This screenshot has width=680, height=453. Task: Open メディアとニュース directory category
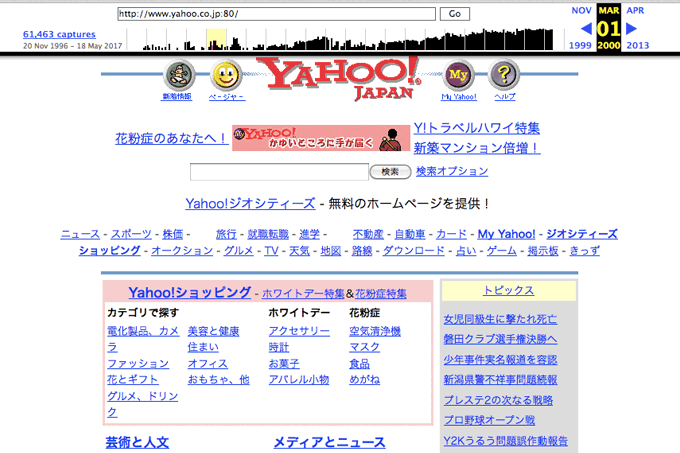pyautogui.click(x=329, y=442)
